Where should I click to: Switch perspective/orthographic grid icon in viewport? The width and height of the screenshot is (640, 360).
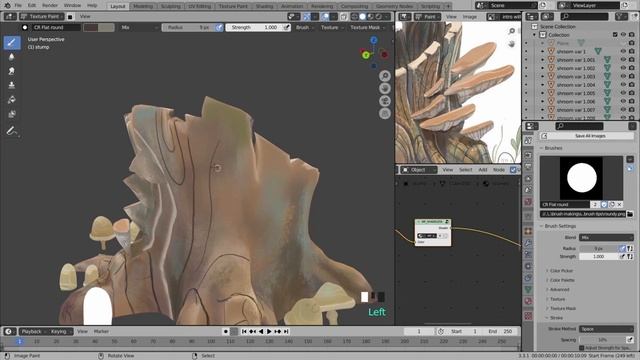384,113
